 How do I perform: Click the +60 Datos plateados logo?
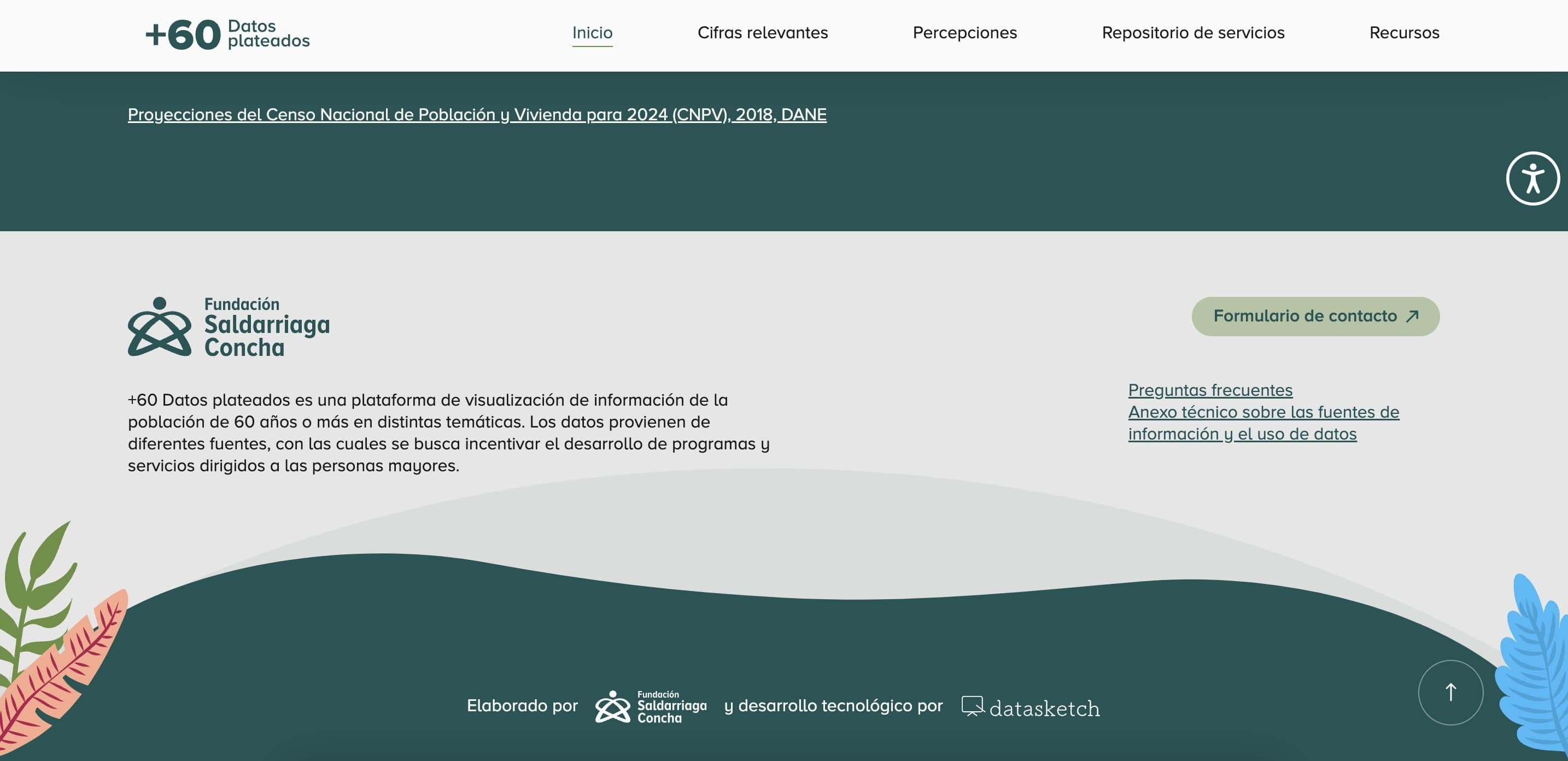[227, 34]
